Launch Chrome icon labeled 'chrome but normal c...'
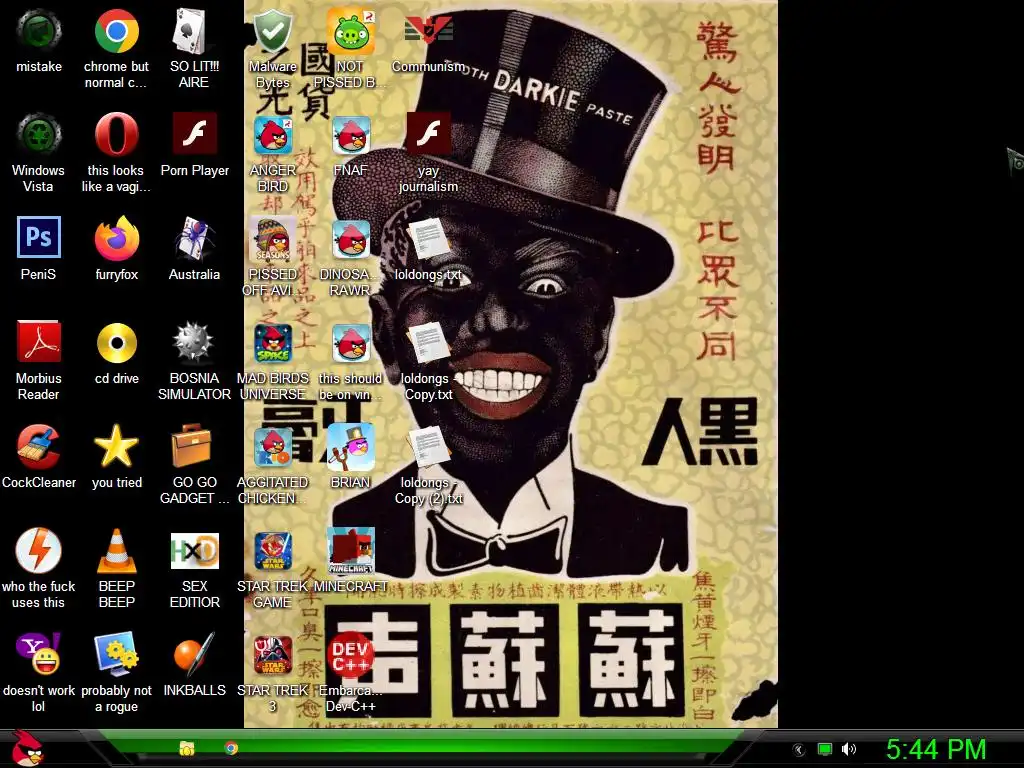 click(x=116, y=31)
